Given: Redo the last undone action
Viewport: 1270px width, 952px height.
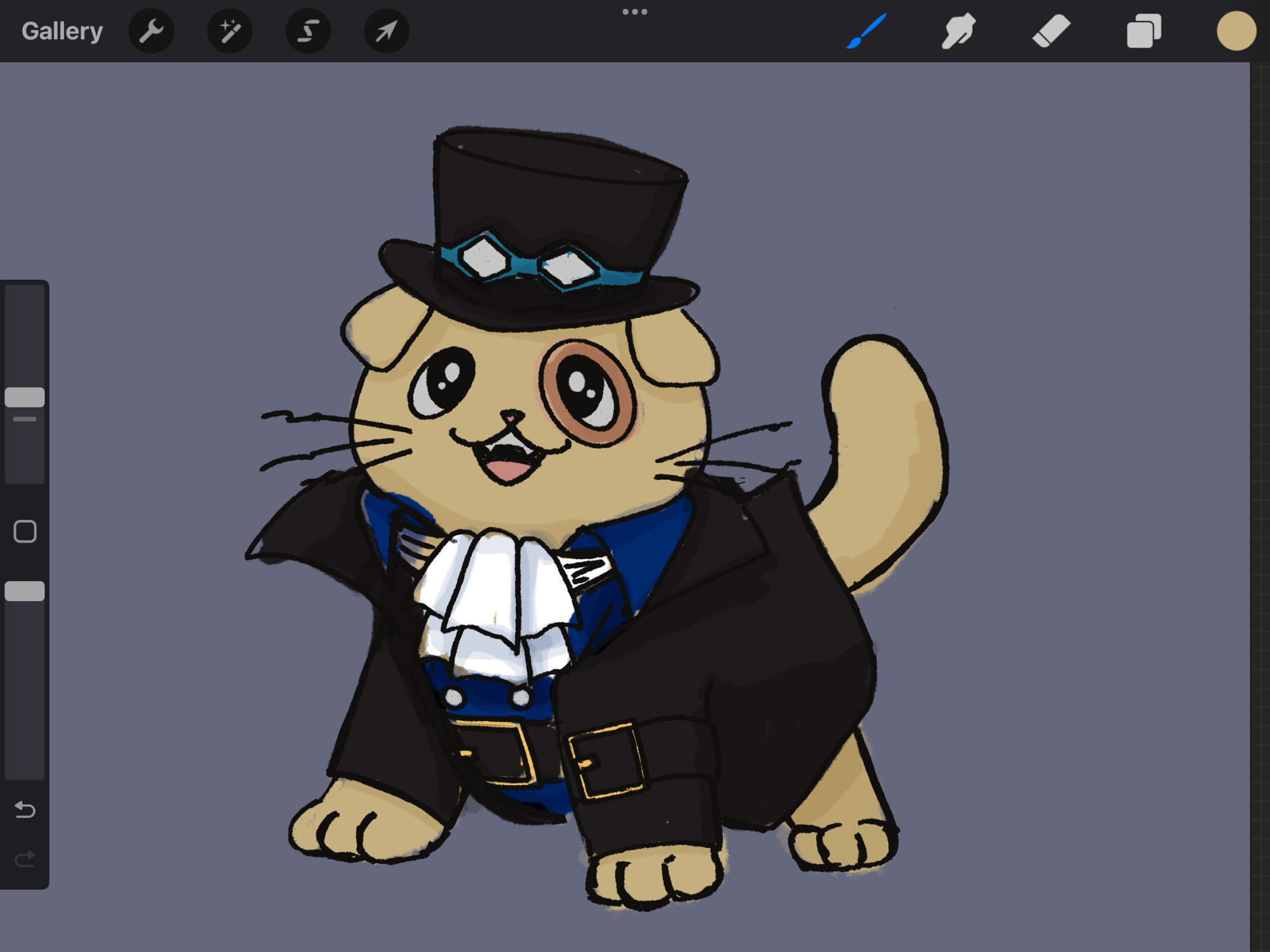Looking at the screenshot, I should point(25,859).
